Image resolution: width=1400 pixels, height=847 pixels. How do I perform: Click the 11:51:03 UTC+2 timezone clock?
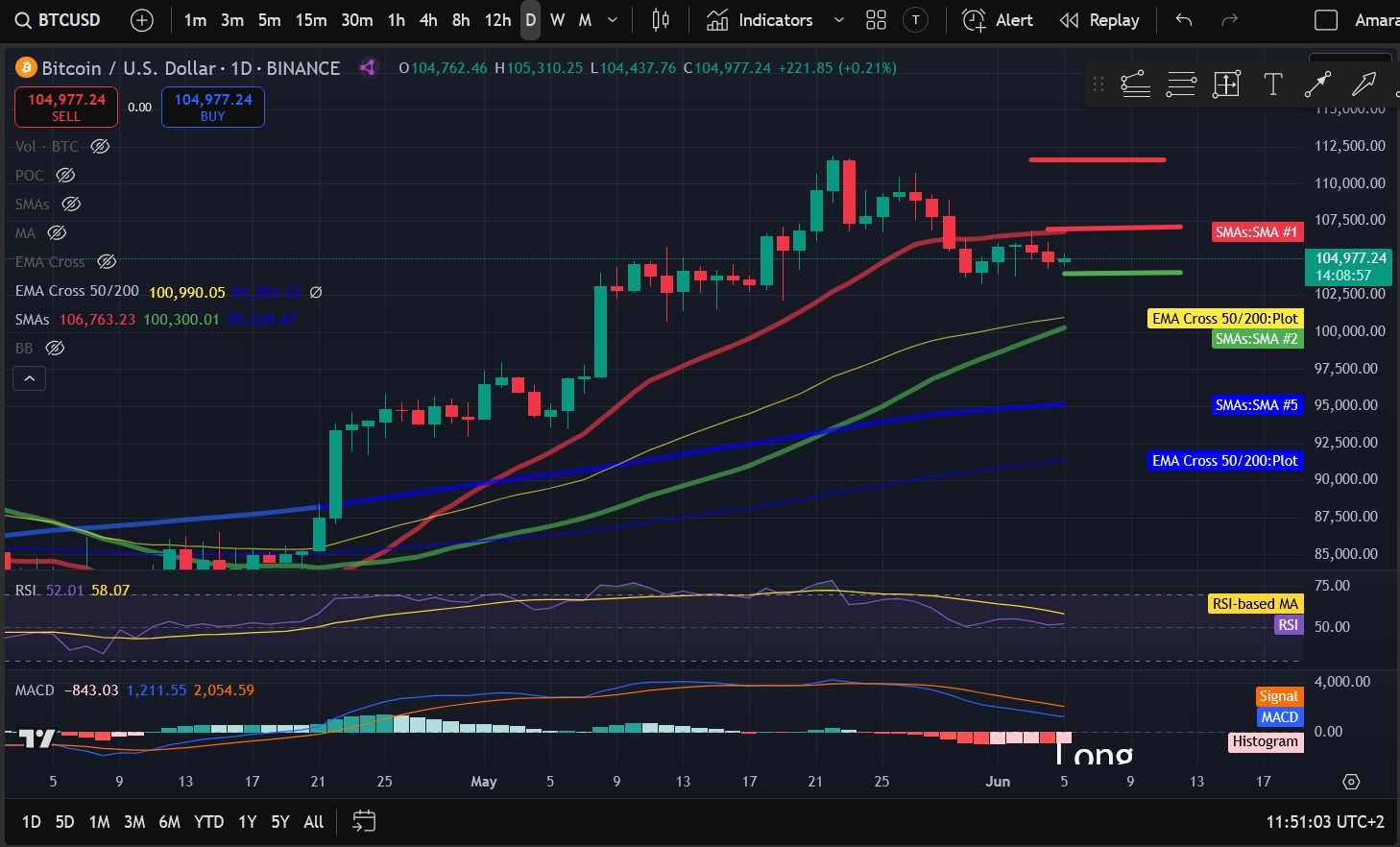coord(1325,822)
